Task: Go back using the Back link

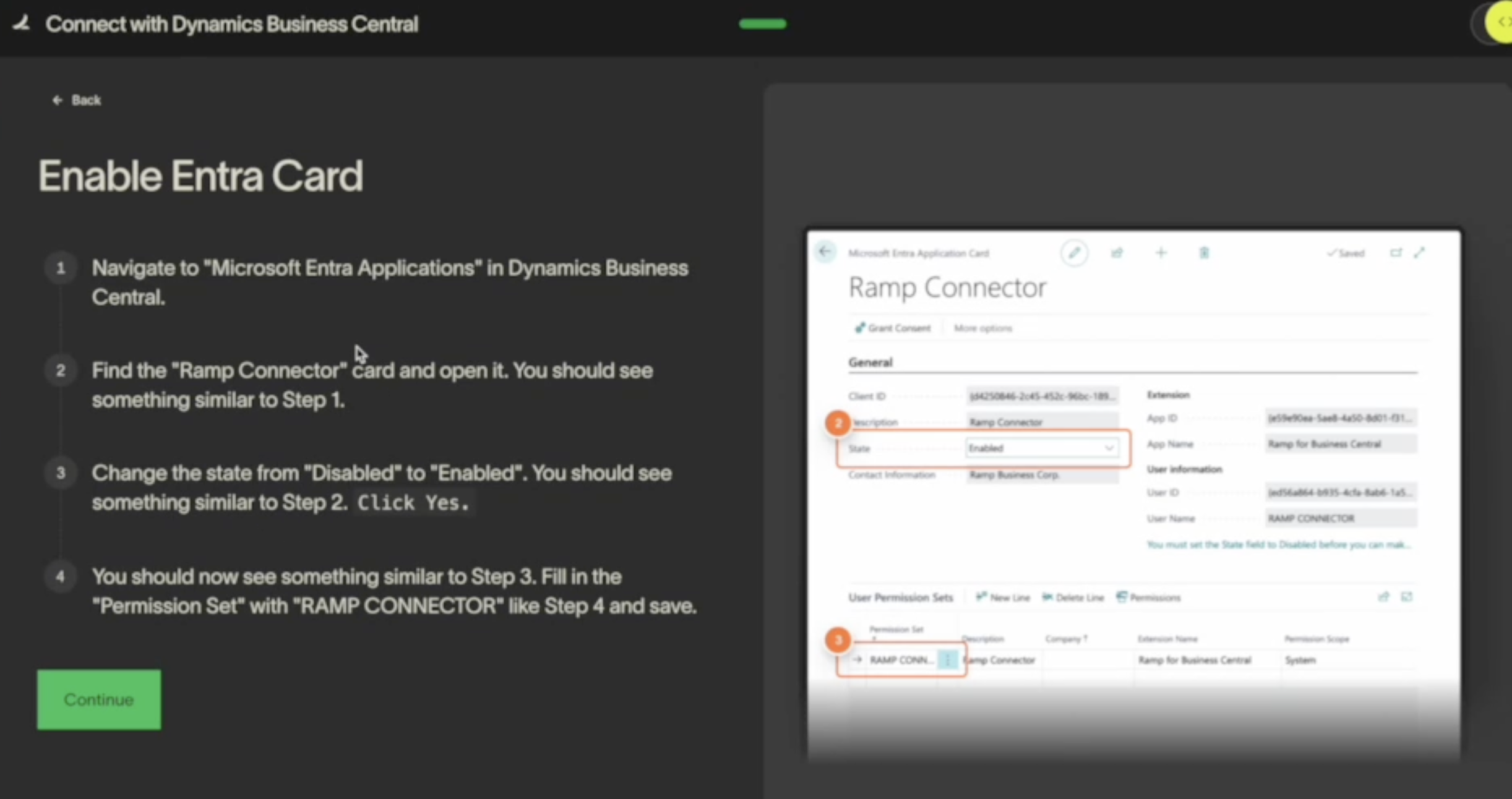Action: (77, 100)
